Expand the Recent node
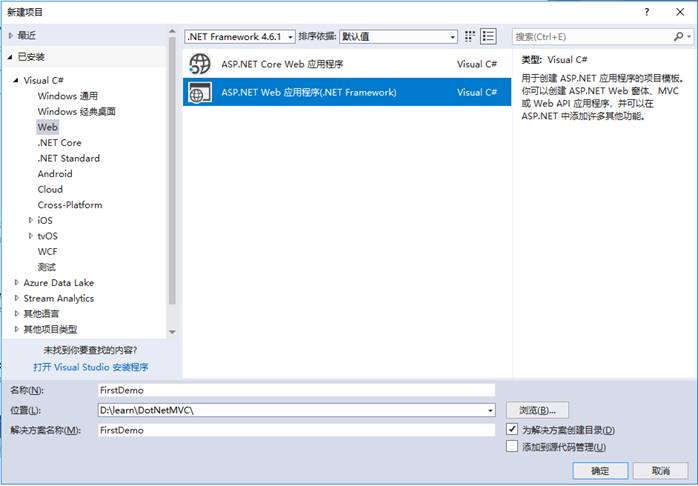Image resolution: width=698 pixels, height=486 pixels. tap(11, 35)
